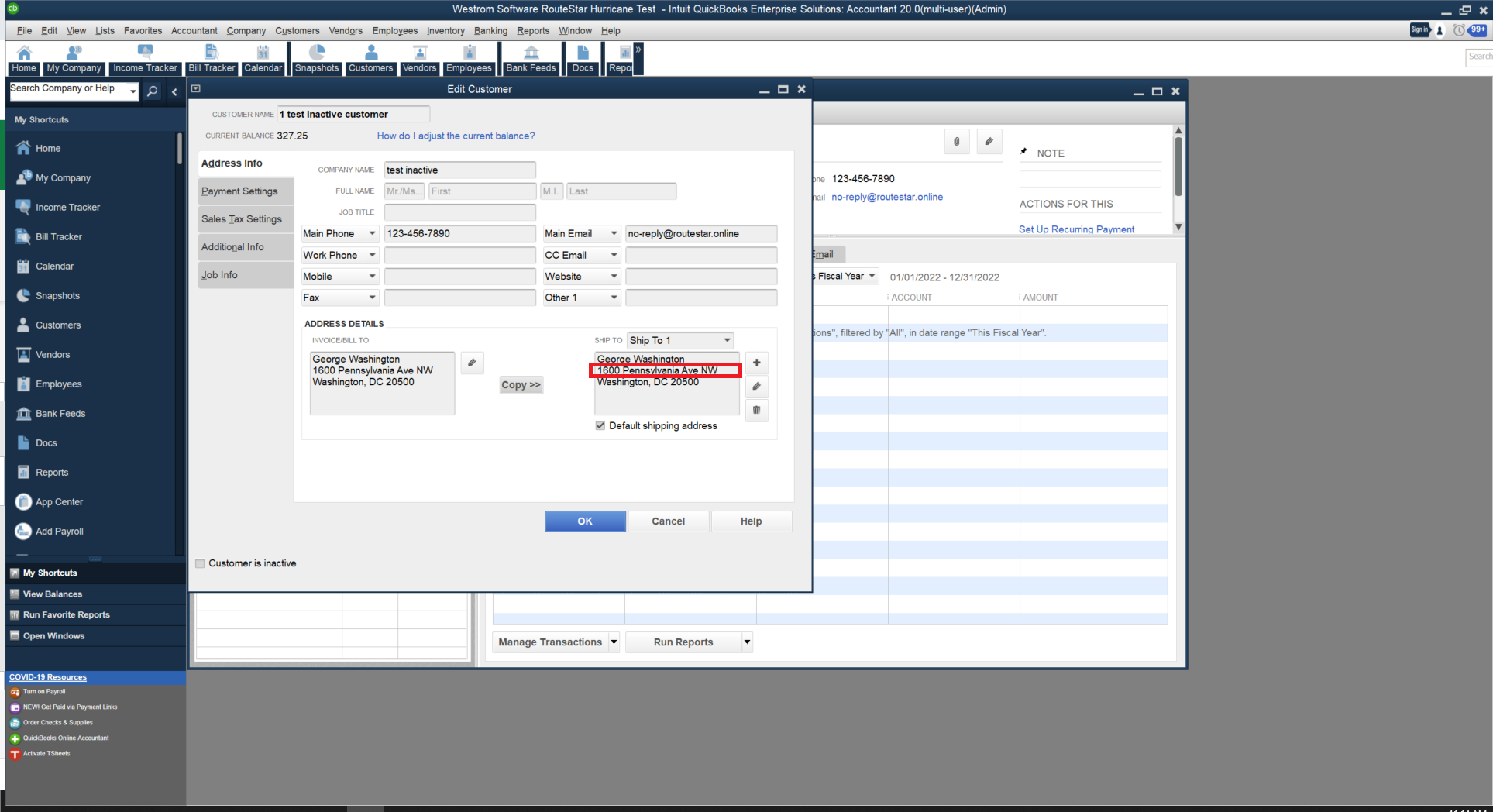
Task: Open Home from the top icon bar
Action: (24, 59)
